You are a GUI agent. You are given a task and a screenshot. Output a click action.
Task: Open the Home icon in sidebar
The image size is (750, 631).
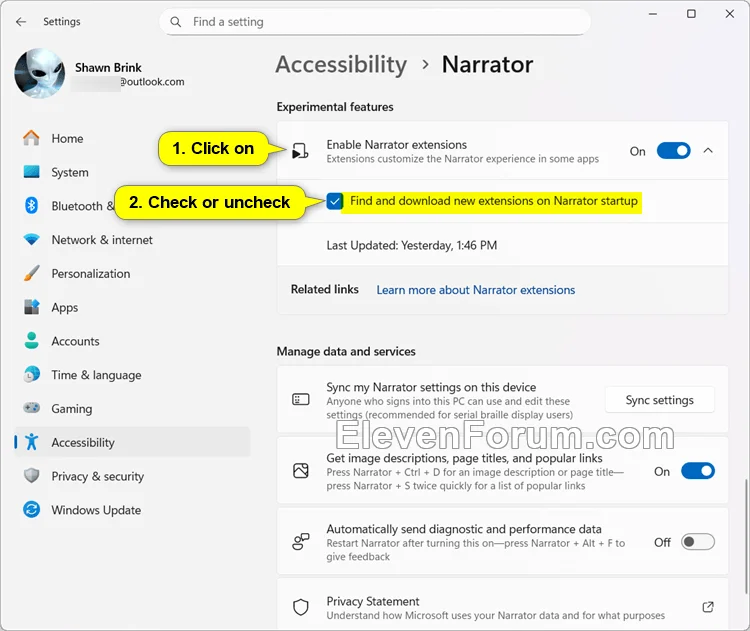tap(32, 138)
